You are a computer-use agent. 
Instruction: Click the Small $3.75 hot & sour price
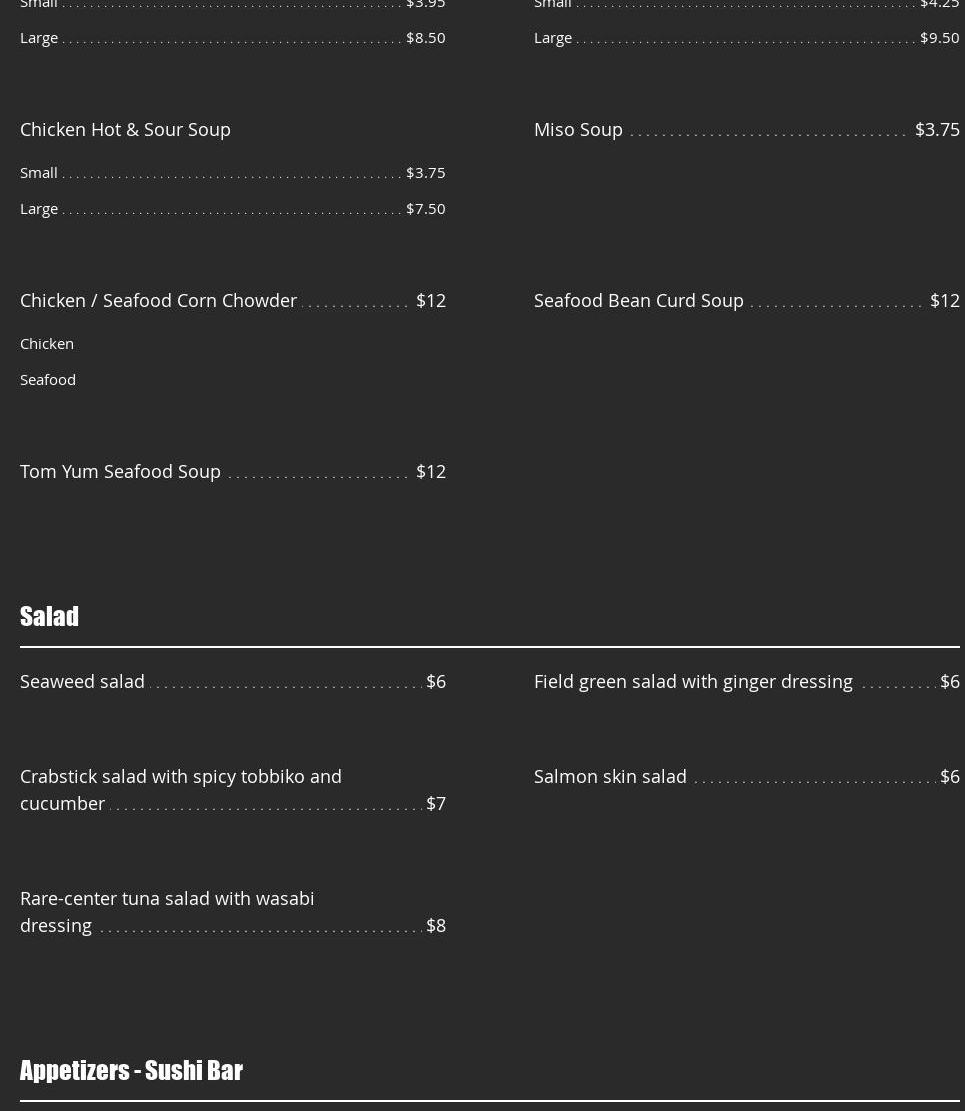(x=425, y=172)
